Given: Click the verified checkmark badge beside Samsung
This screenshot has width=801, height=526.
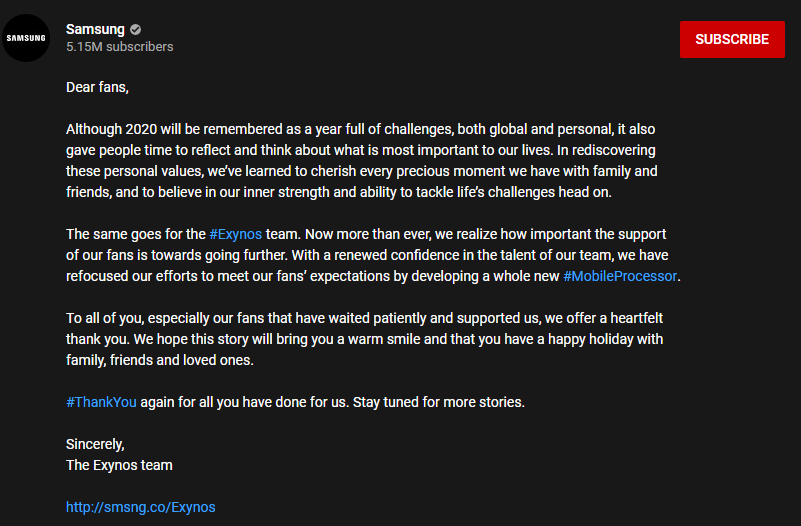Looking at the screenshot, I should [135, 30].
